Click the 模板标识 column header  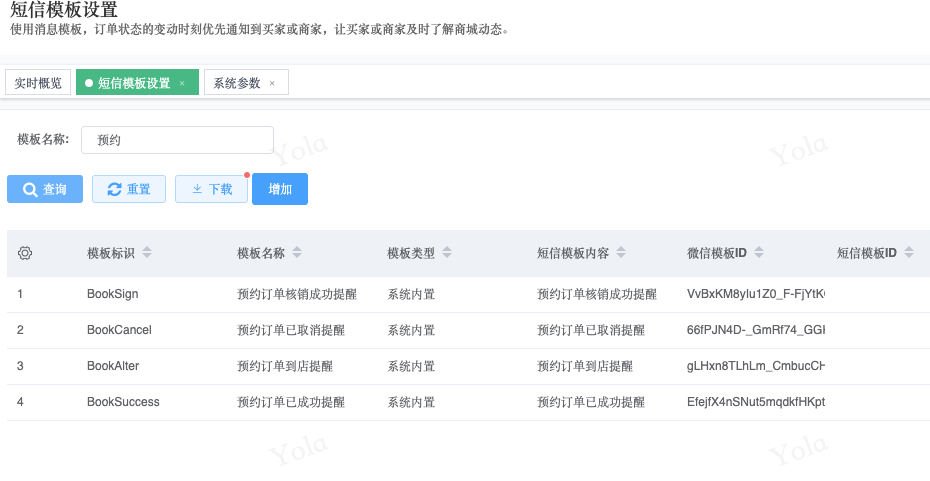pos(111,253)
